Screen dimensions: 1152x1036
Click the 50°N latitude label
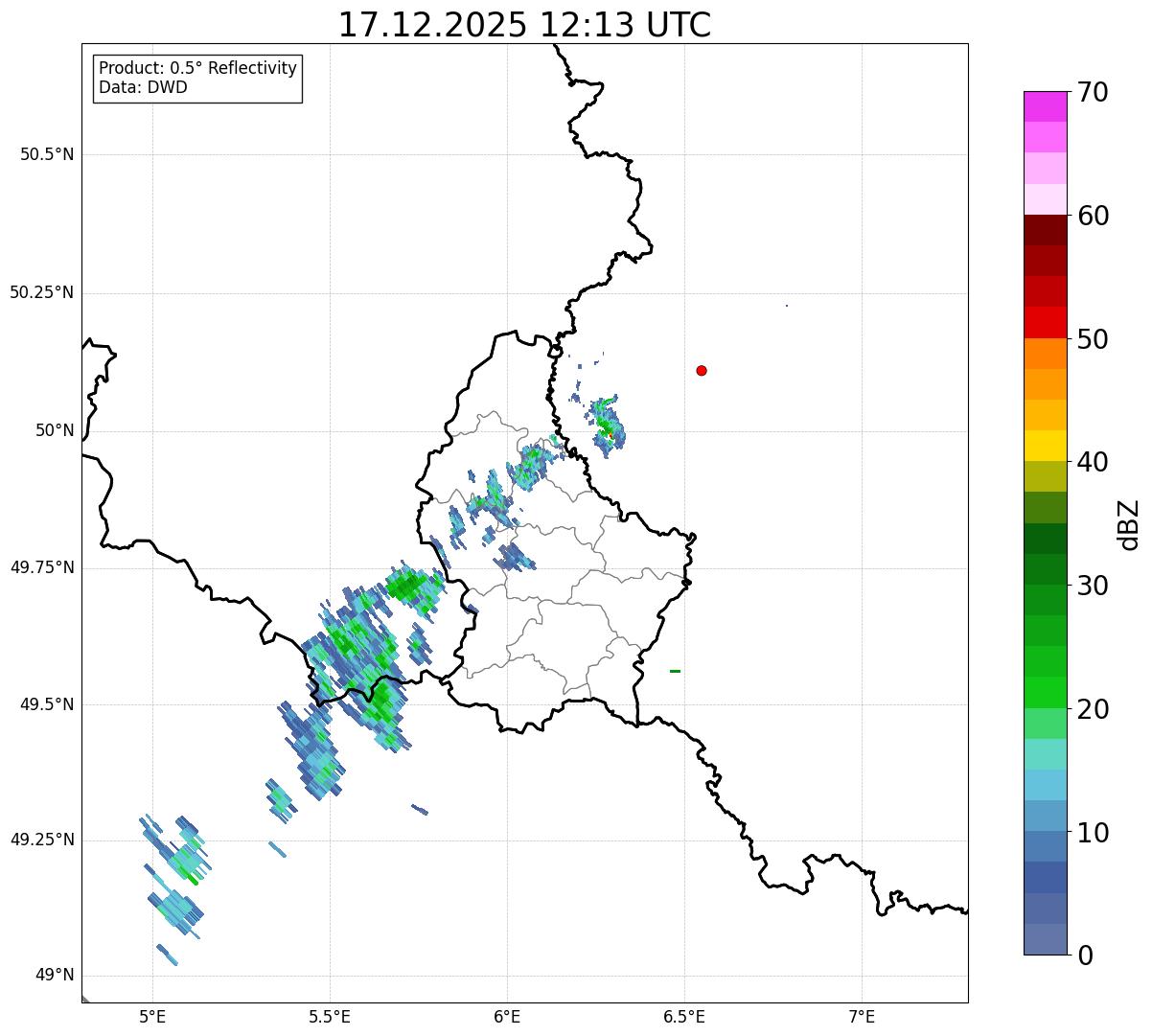coord(55,431)
